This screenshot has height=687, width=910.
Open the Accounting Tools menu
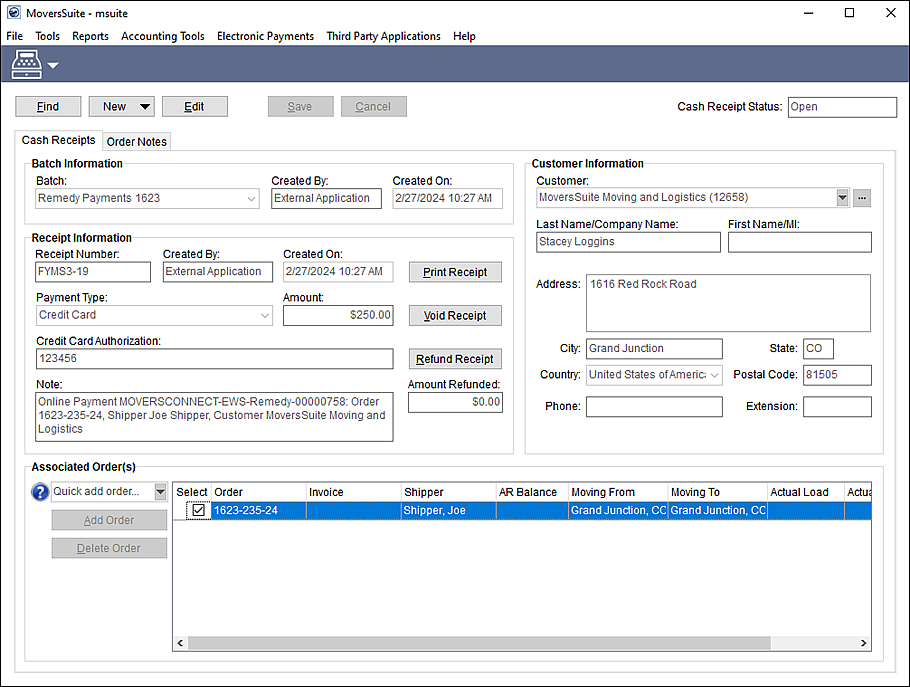pyautogui.click(x=162, y=36)
